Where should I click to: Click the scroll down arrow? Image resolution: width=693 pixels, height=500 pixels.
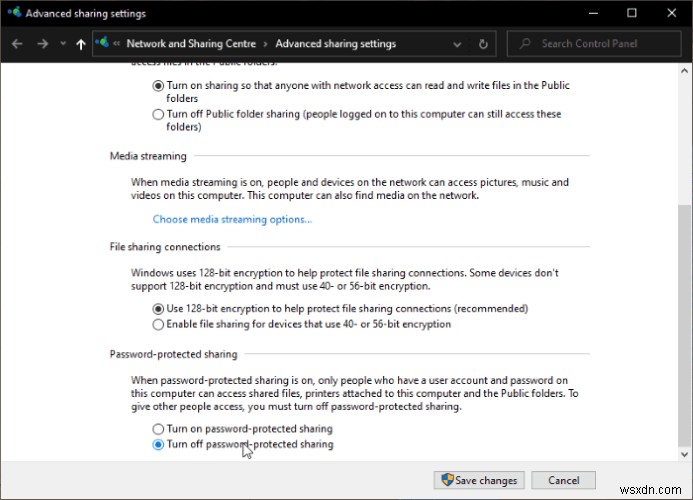[685, 454]
